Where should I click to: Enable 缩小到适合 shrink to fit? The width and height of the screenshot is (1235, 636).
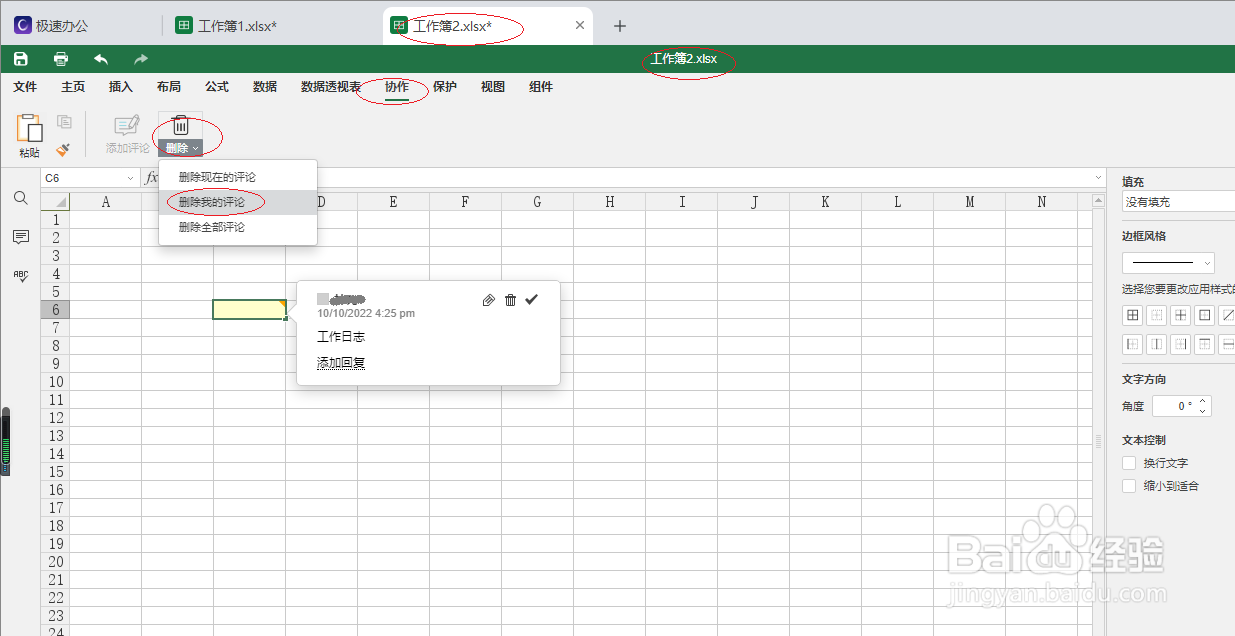[x=1129, y=486]
